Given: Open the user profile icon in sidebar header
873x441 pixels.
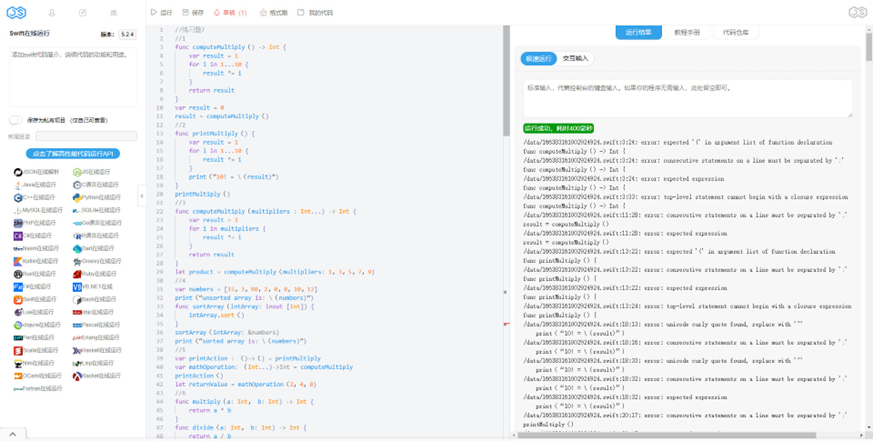Looking at the screenshot, I should (x=52, y=12).
